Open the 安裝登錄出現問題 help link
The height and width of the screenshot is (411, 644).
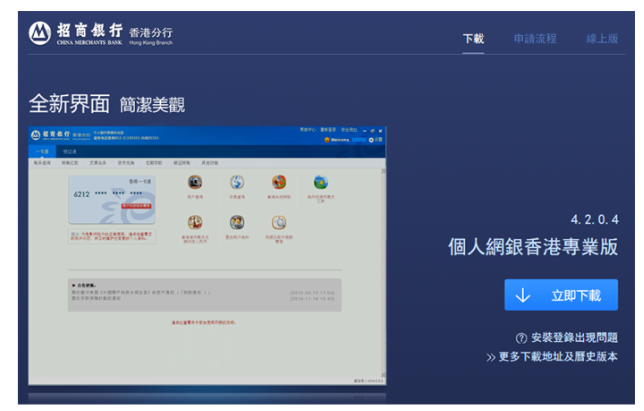(567, 338)
